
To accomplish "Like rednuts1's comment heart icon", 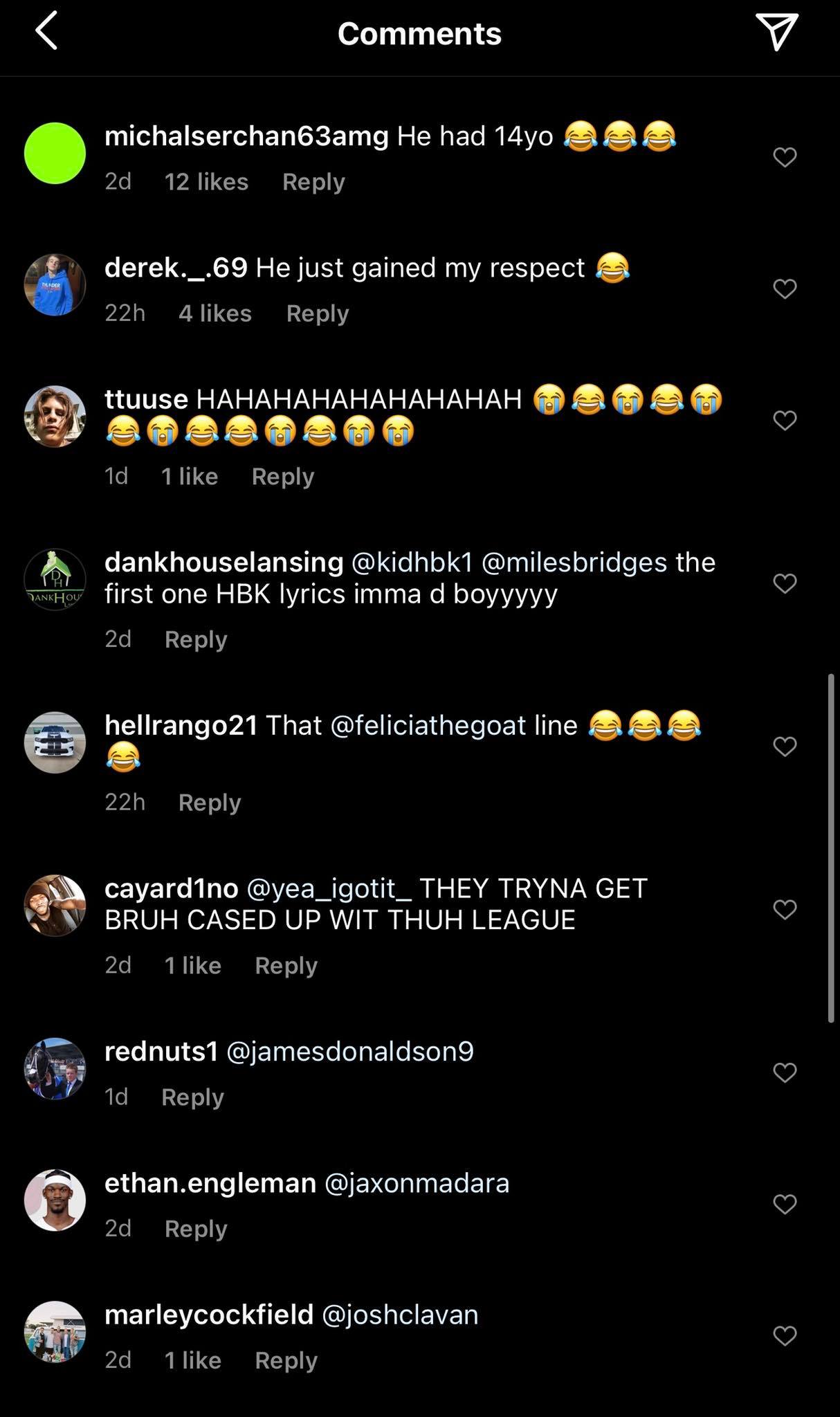I will click(785, 1072).
